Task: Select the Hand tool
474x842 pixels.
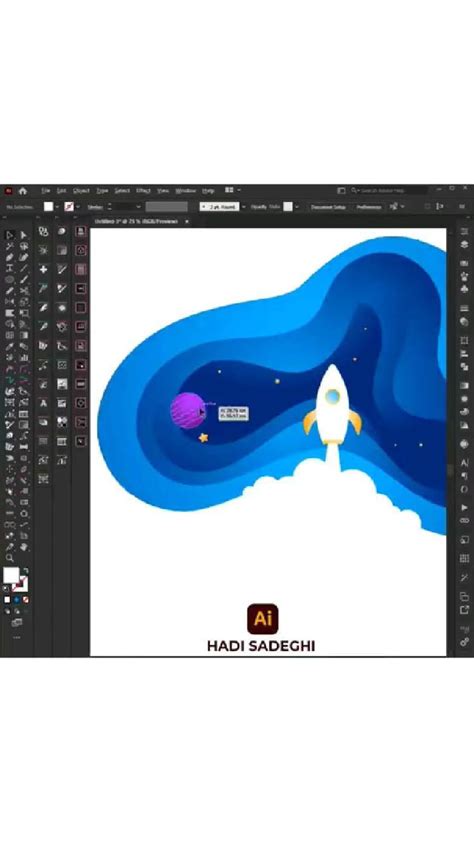Action: [24, 547]
